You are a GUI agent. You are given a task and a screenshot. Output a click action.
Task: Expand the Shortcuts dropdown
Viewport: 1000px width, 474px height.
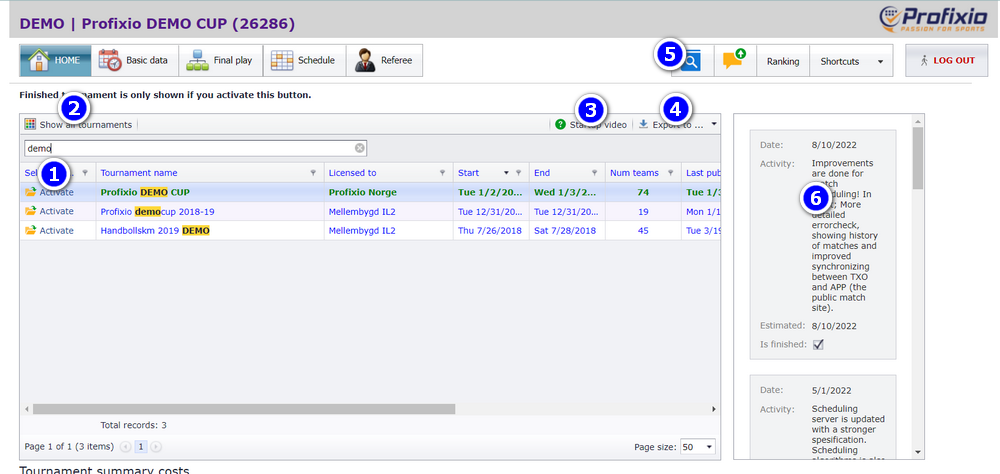click(x=851, y=61)
